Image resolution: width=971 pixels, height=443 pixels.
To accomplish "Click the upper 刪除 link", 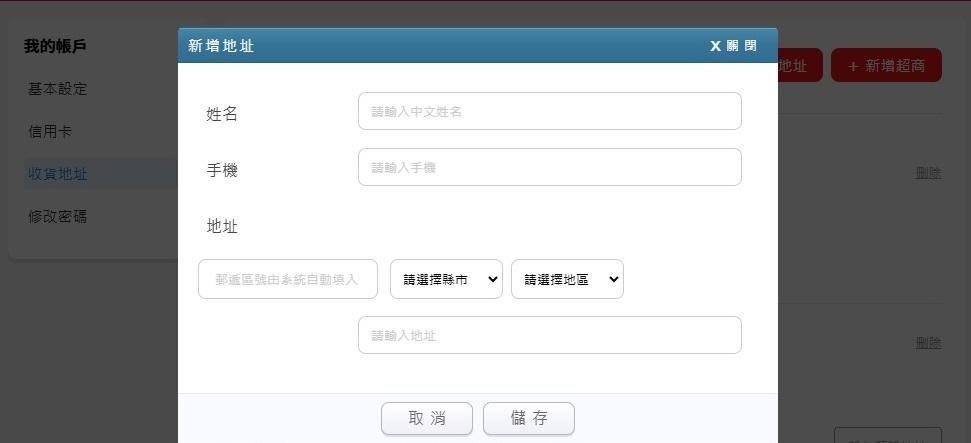I will (928, 173).
